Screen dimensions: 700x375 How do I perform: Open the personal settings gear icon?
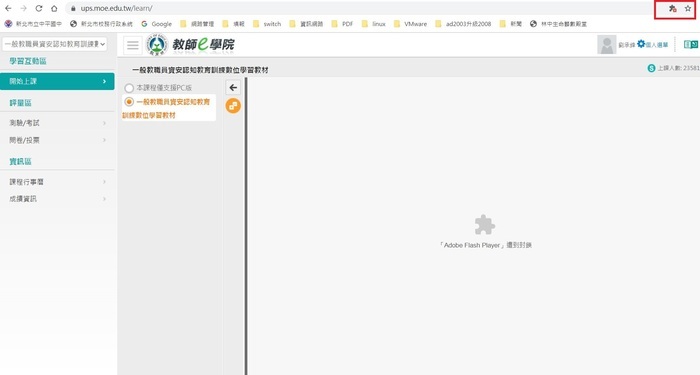(641, 44)
